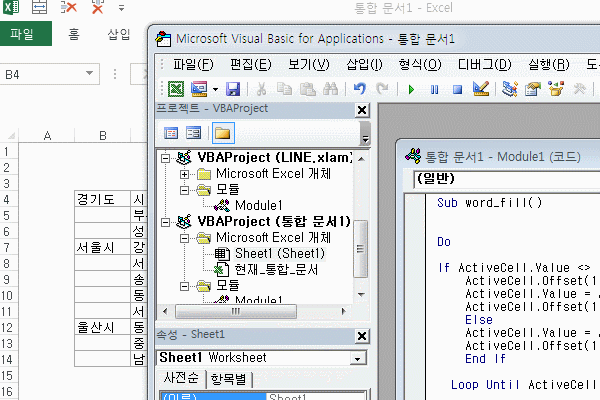The image size is (600, 400).
Task: Open the 삽입(I) menu
Action: point(364,64)
